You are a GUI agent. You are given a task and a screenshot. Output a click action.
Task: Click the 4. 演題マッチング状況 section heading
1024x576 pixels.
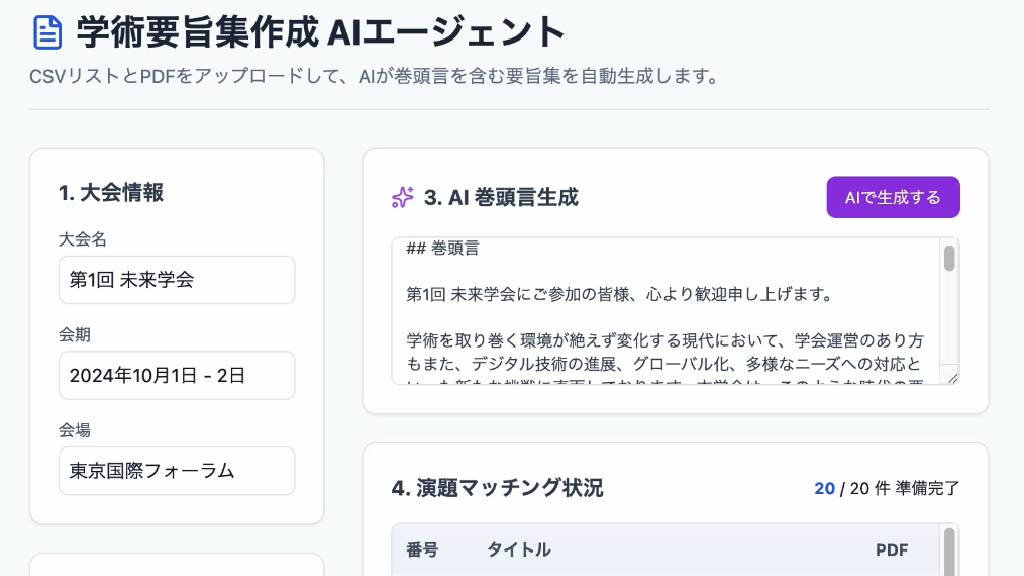click(497, 488)
